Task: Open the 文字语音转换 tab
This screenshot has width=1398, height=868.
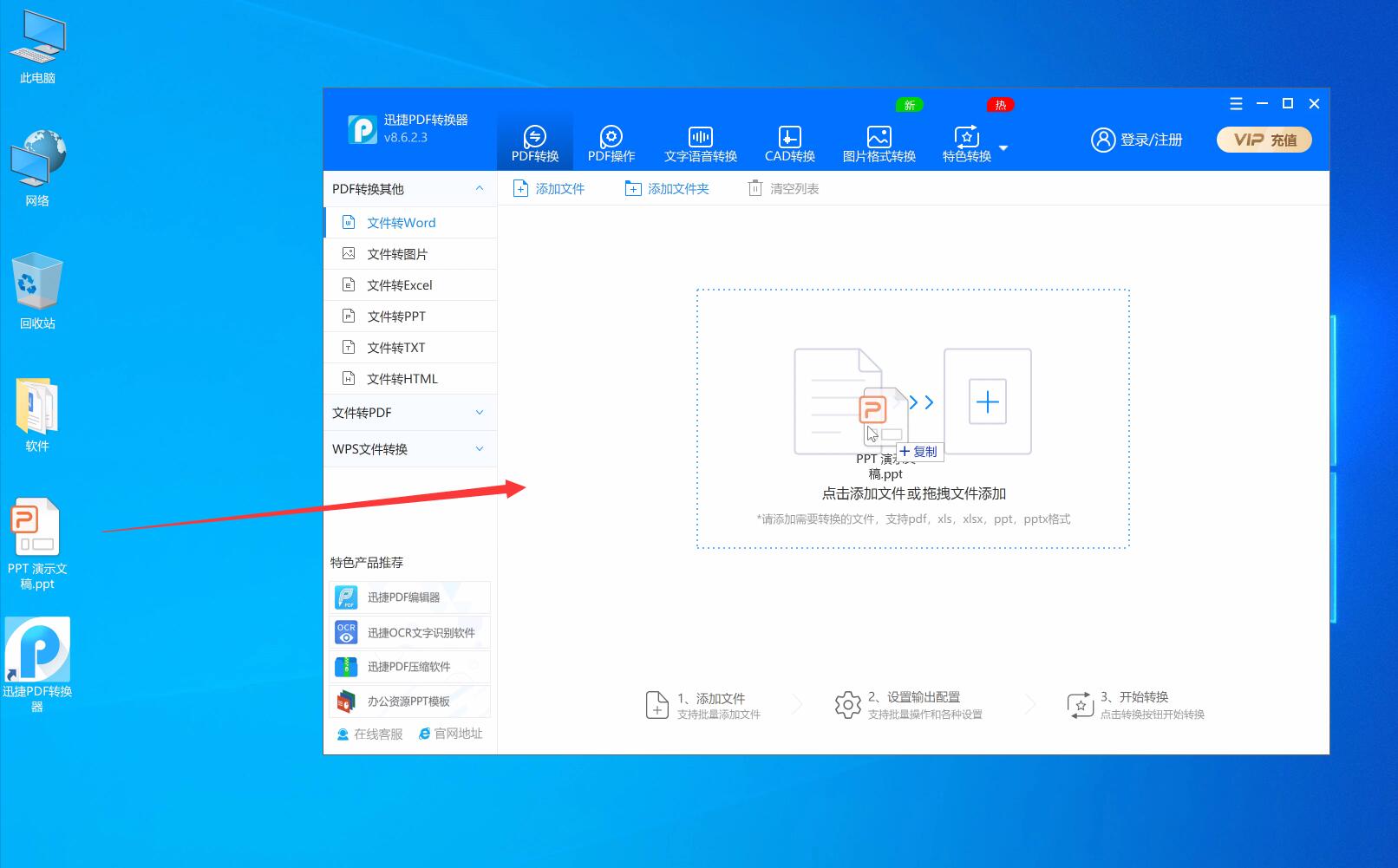Action: tap(701, 144)
